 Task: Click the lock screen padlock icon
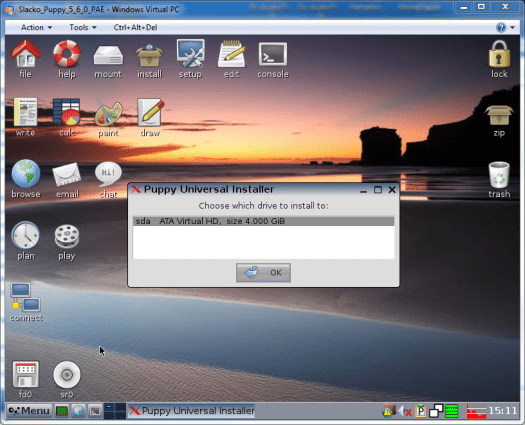coord(499,54)
